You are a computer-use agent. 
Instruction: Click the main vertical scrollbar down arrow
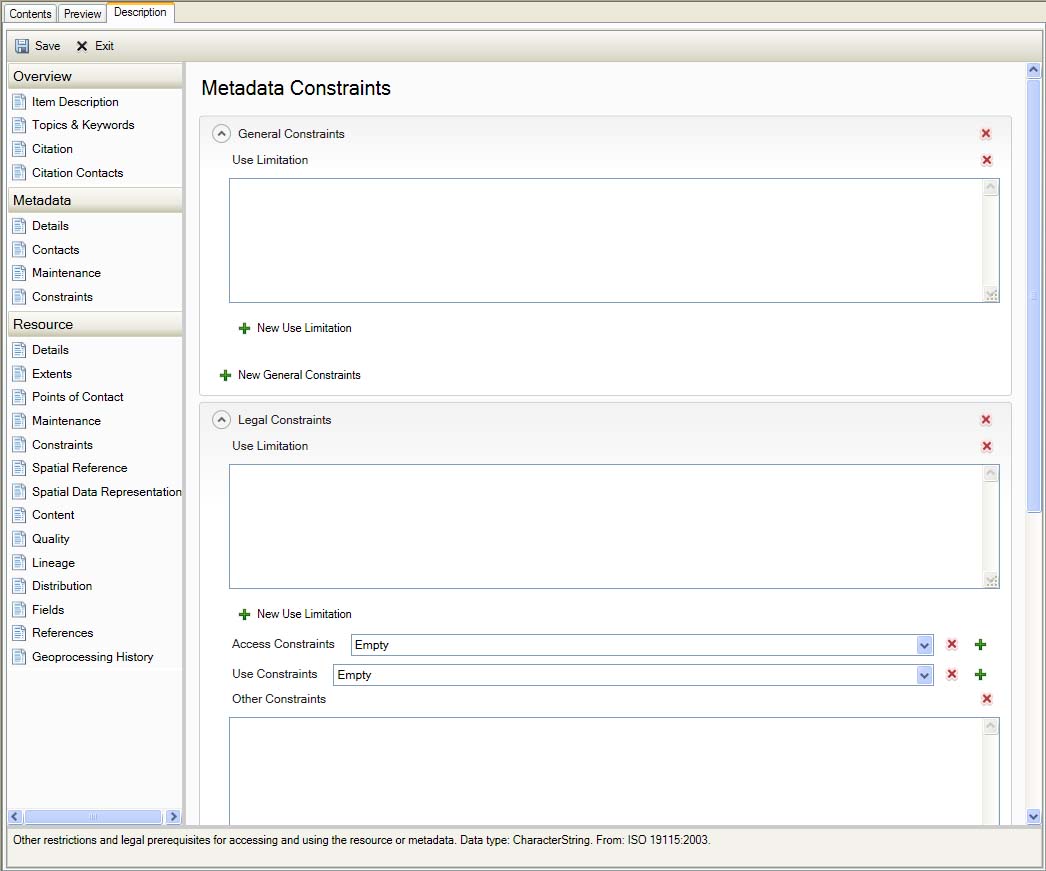point(1034,817)
